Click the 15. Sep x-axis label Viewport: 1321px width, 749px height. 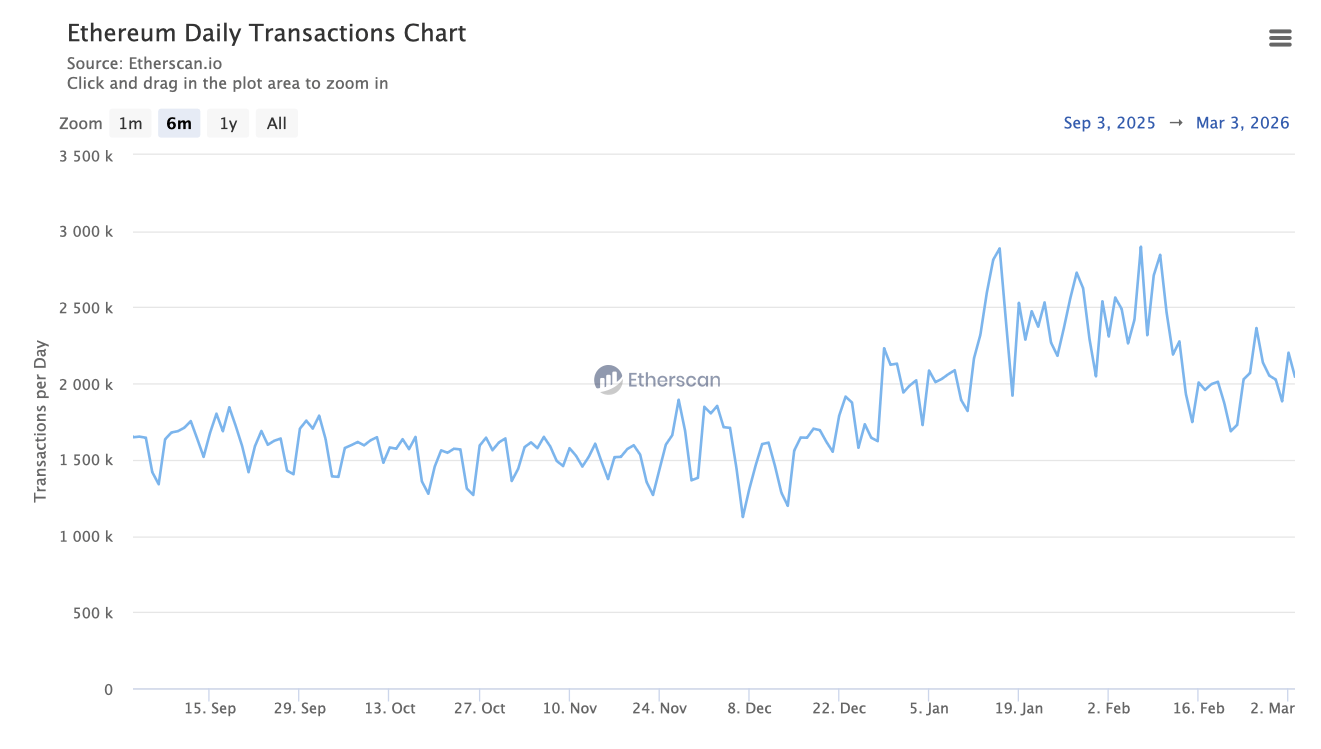point(210,708)
